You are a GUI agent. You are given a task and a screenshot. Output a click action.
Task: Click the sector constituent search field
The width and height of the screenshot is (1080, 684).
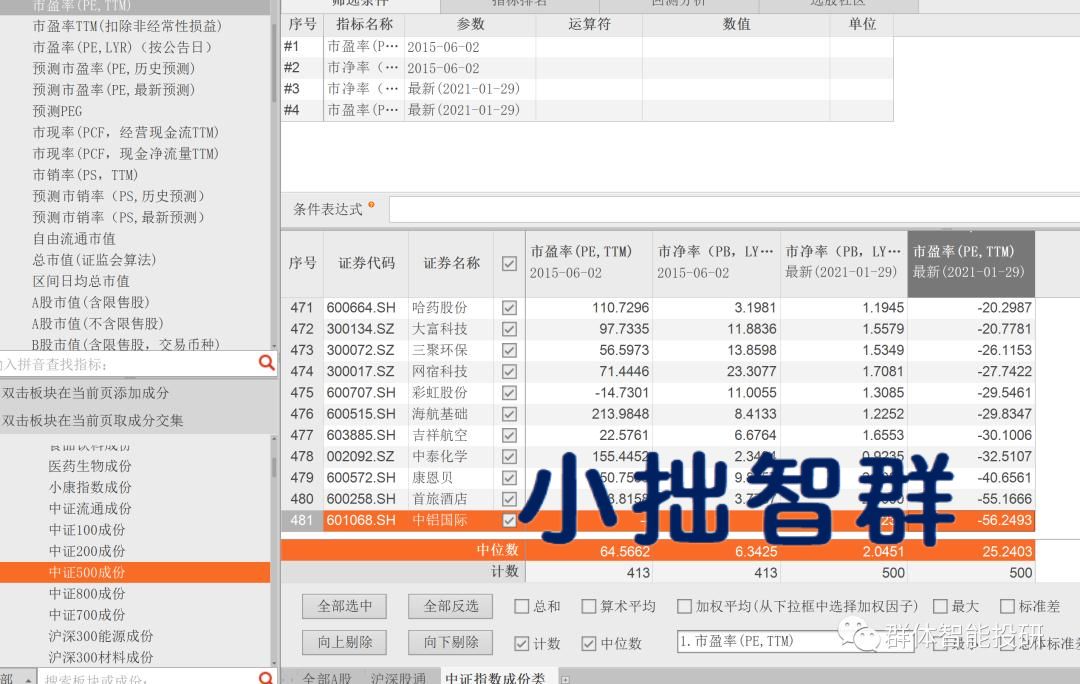pos(147,678)
